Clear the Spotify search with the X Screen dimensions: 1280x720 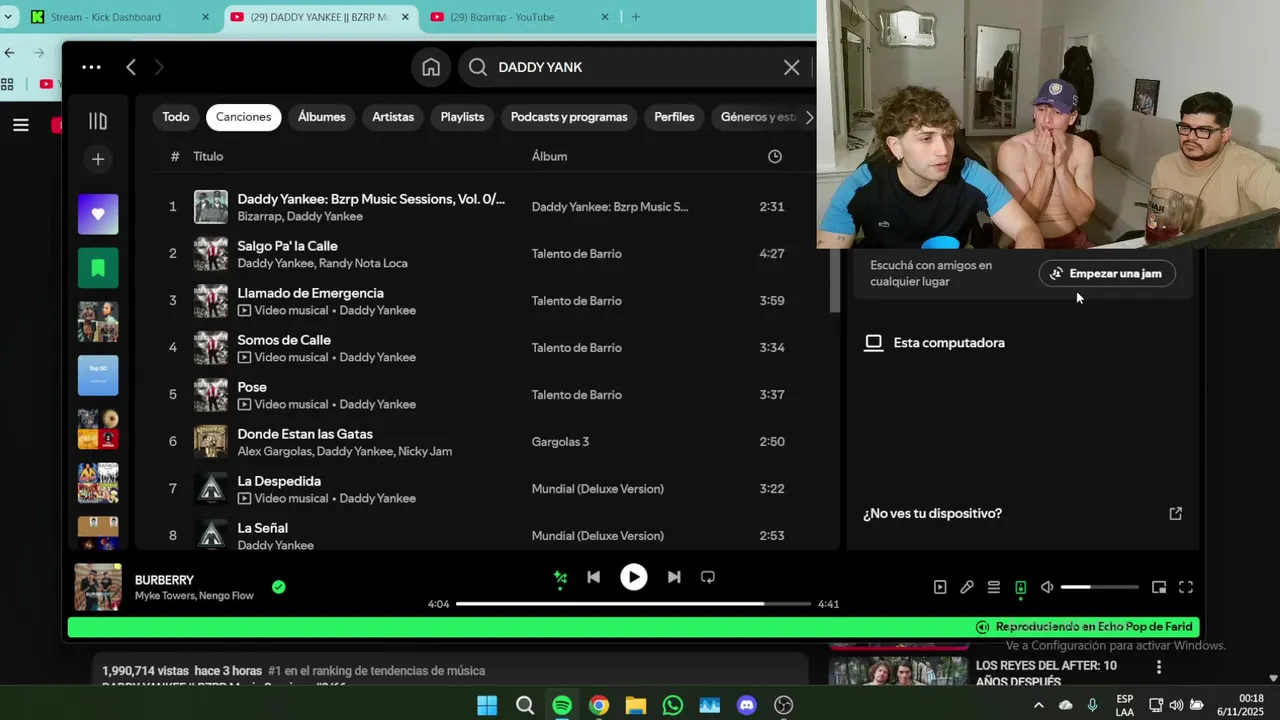pos(791,67)
